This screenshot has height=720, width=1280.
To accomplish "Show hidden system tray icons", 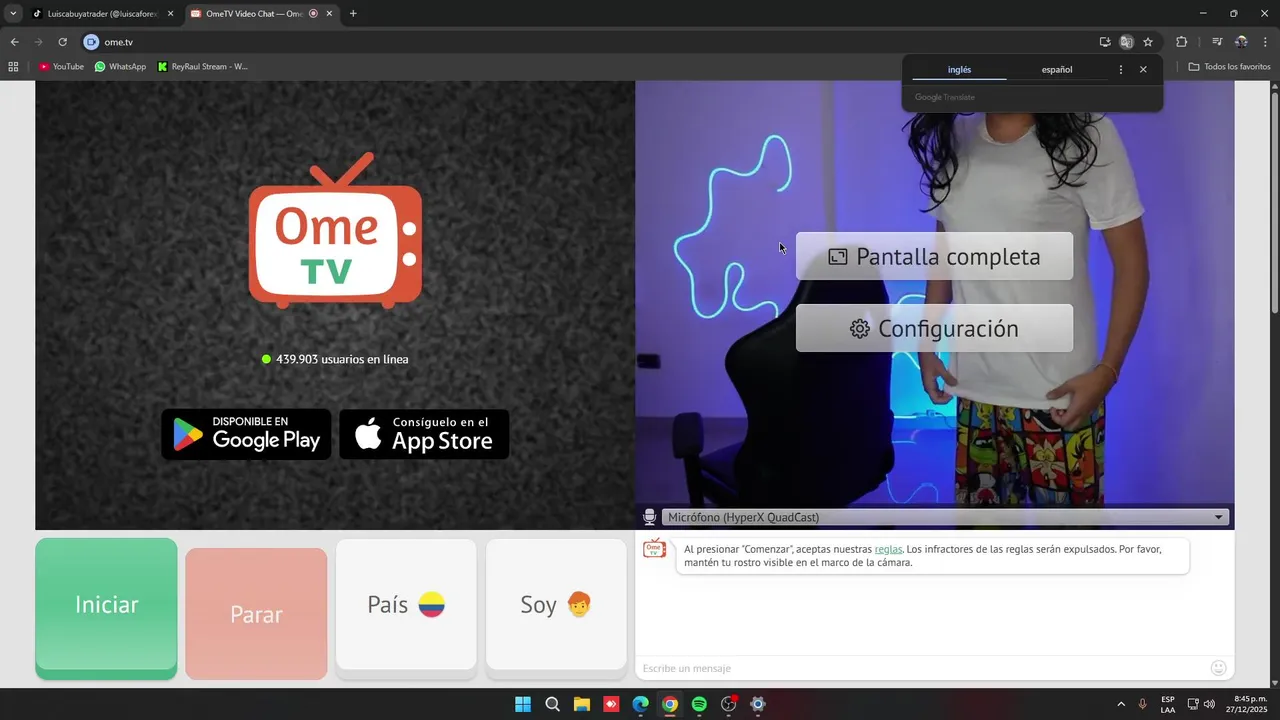I will click(x=1120, y=704).
